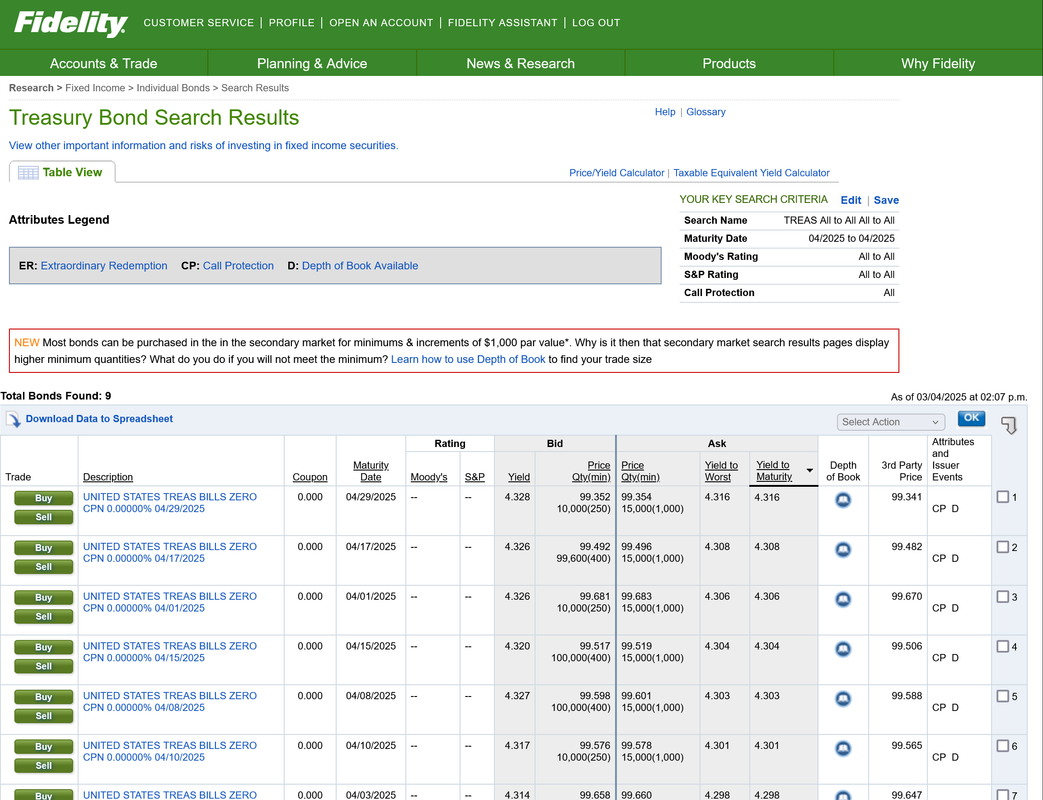Screen dimensions: 1043x800
Task: Open Depth of Book for 04/29/2025 bill
Action: coord(843,499)
